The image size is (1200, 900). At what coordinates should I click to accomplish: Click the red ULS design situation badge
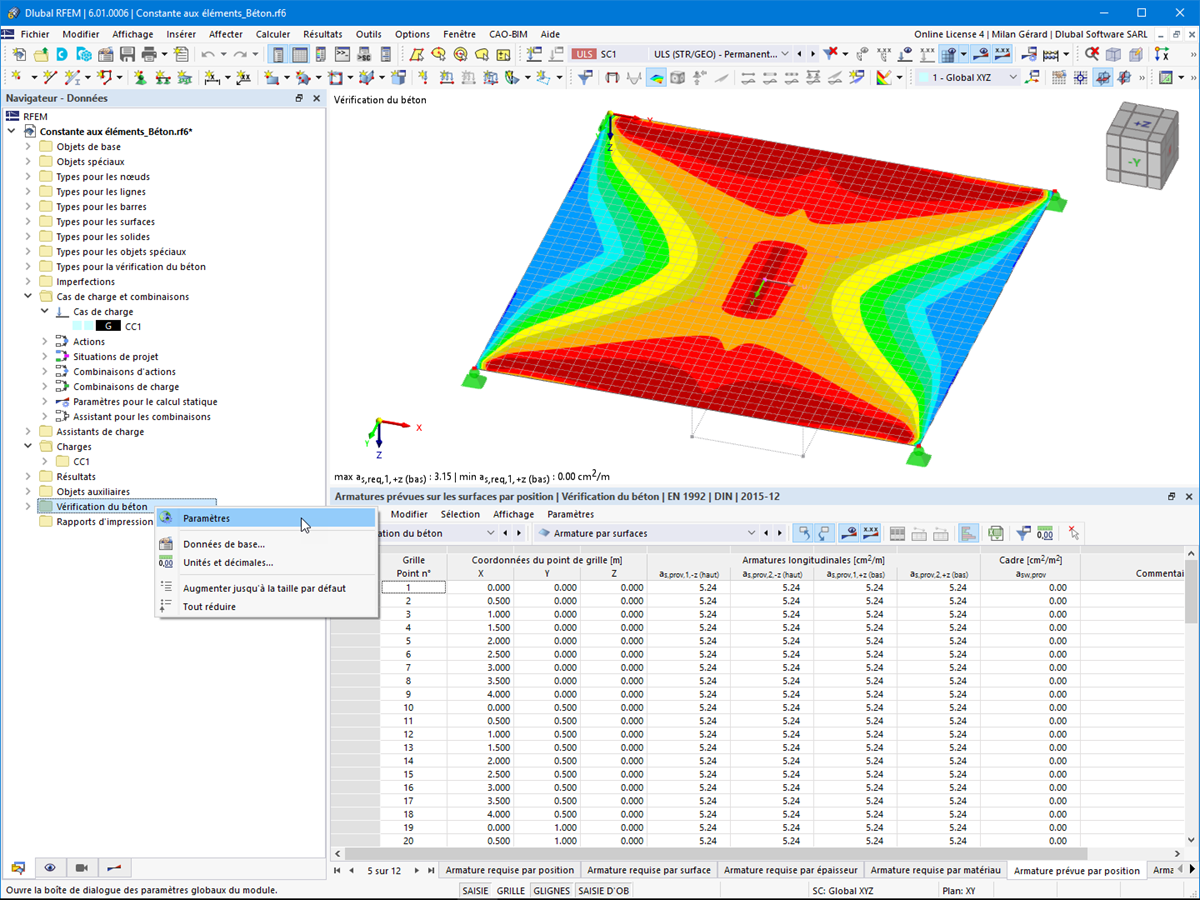click(584, 54)
